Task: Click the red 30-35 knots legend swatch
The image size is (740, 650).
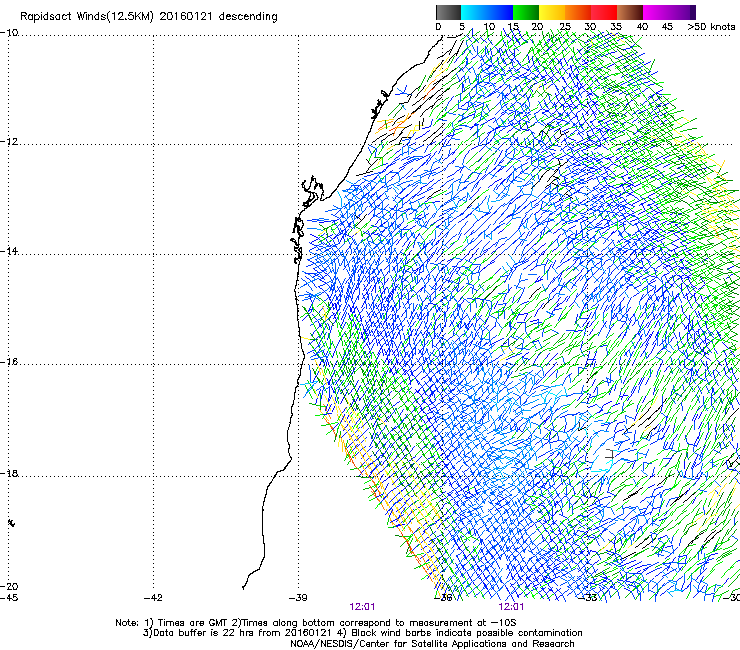Action: click(x=604, y=12)
